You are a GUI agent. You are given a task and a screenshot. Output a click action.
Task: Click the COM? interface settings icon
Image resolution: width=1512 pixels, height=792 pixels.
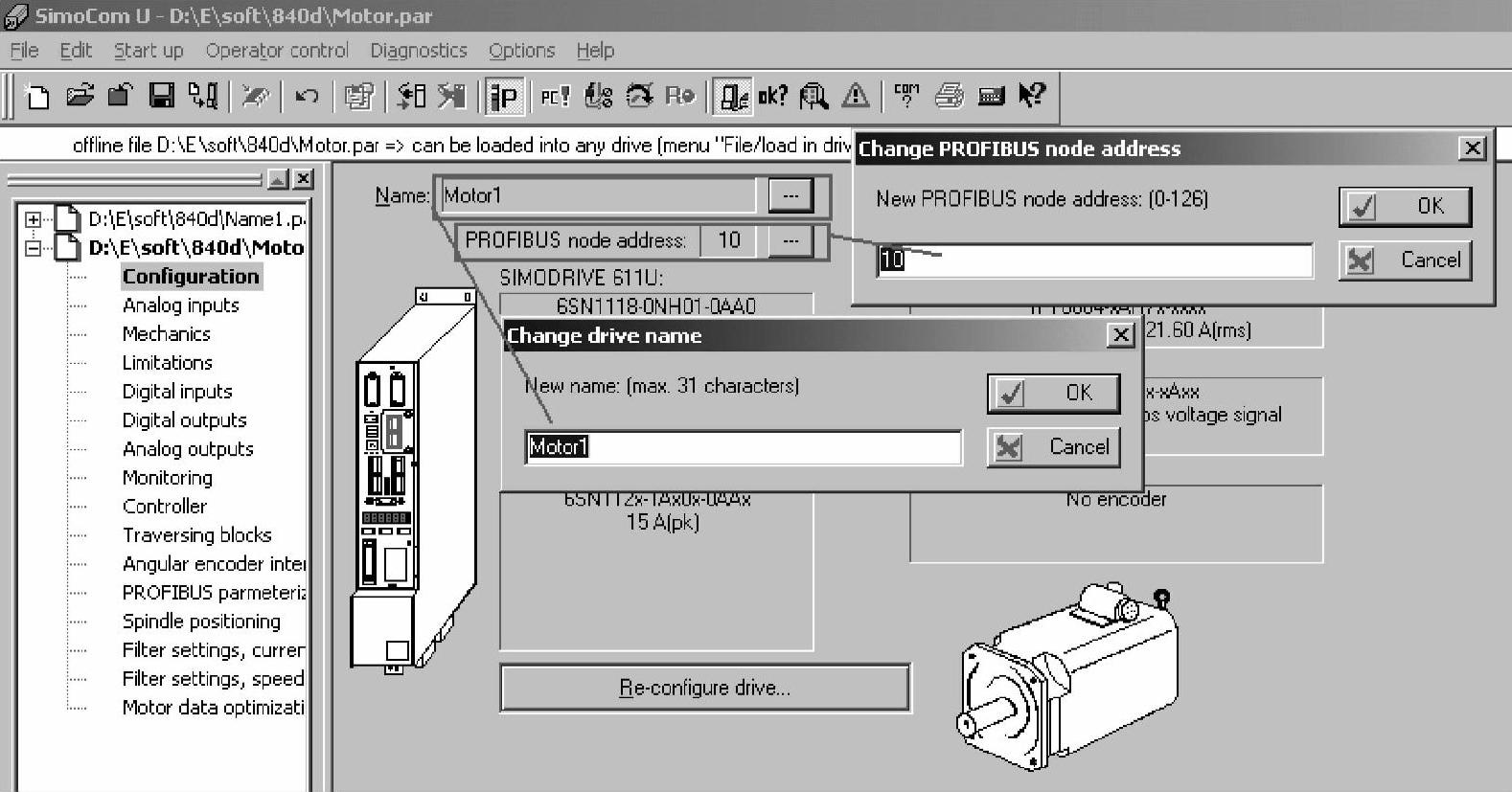pos(905,95)
